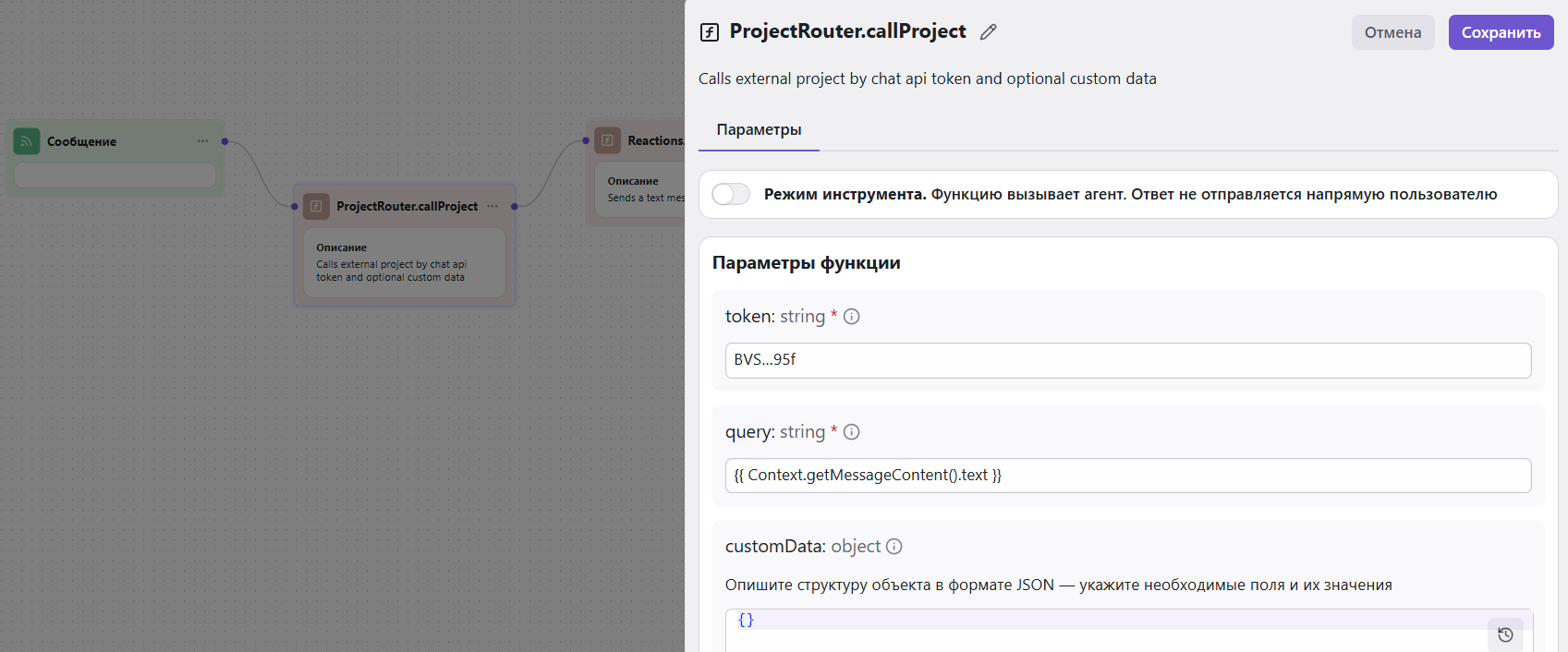
Task: Click the output port of the ProjectRouter.callProject node
Action: click(x=515, y=206)
